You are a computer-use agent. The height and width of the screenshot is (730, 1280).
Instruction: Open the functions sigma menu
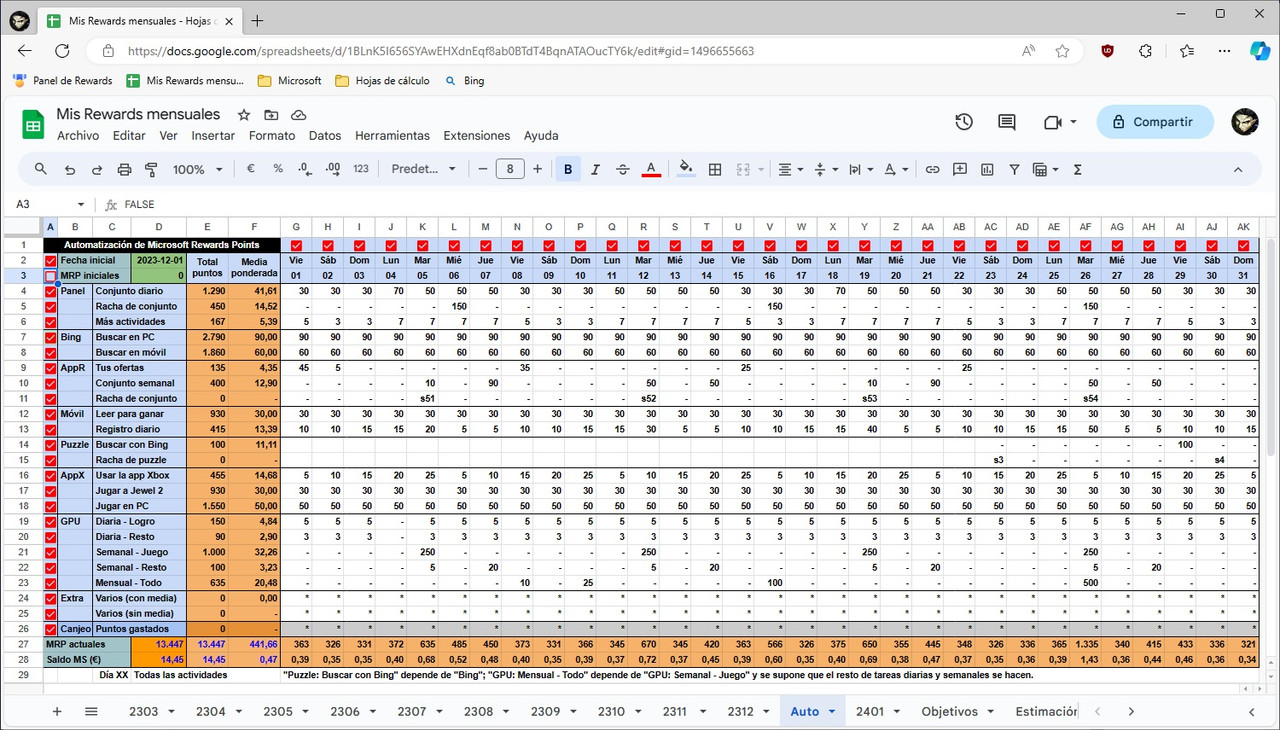click(1078, 169)
